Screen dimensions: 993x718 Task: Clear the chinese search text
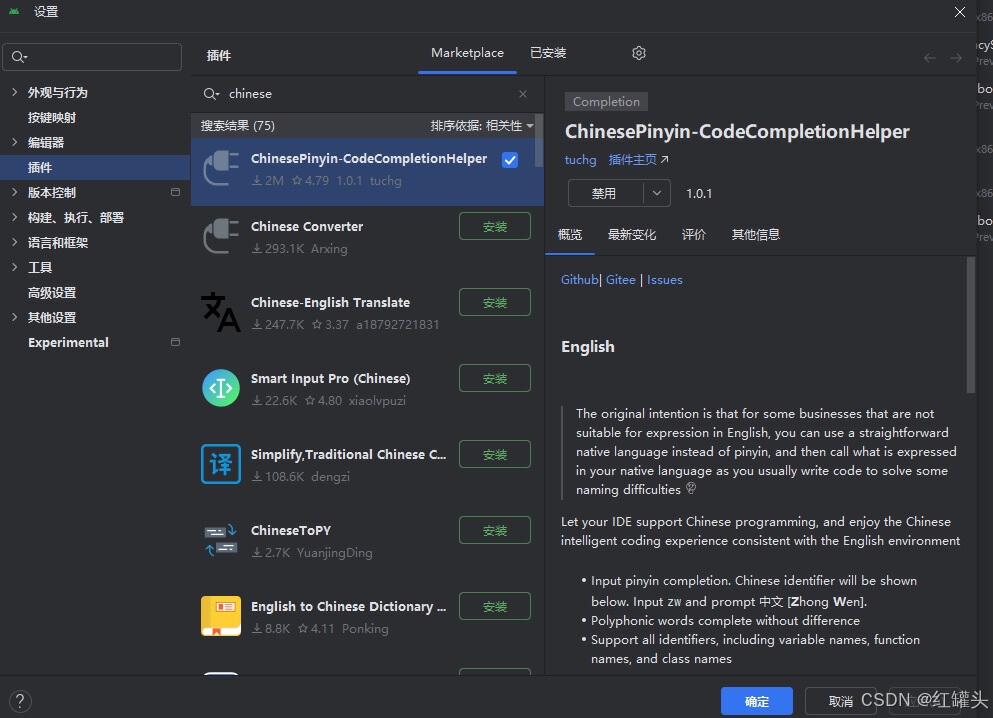[522, 94]
